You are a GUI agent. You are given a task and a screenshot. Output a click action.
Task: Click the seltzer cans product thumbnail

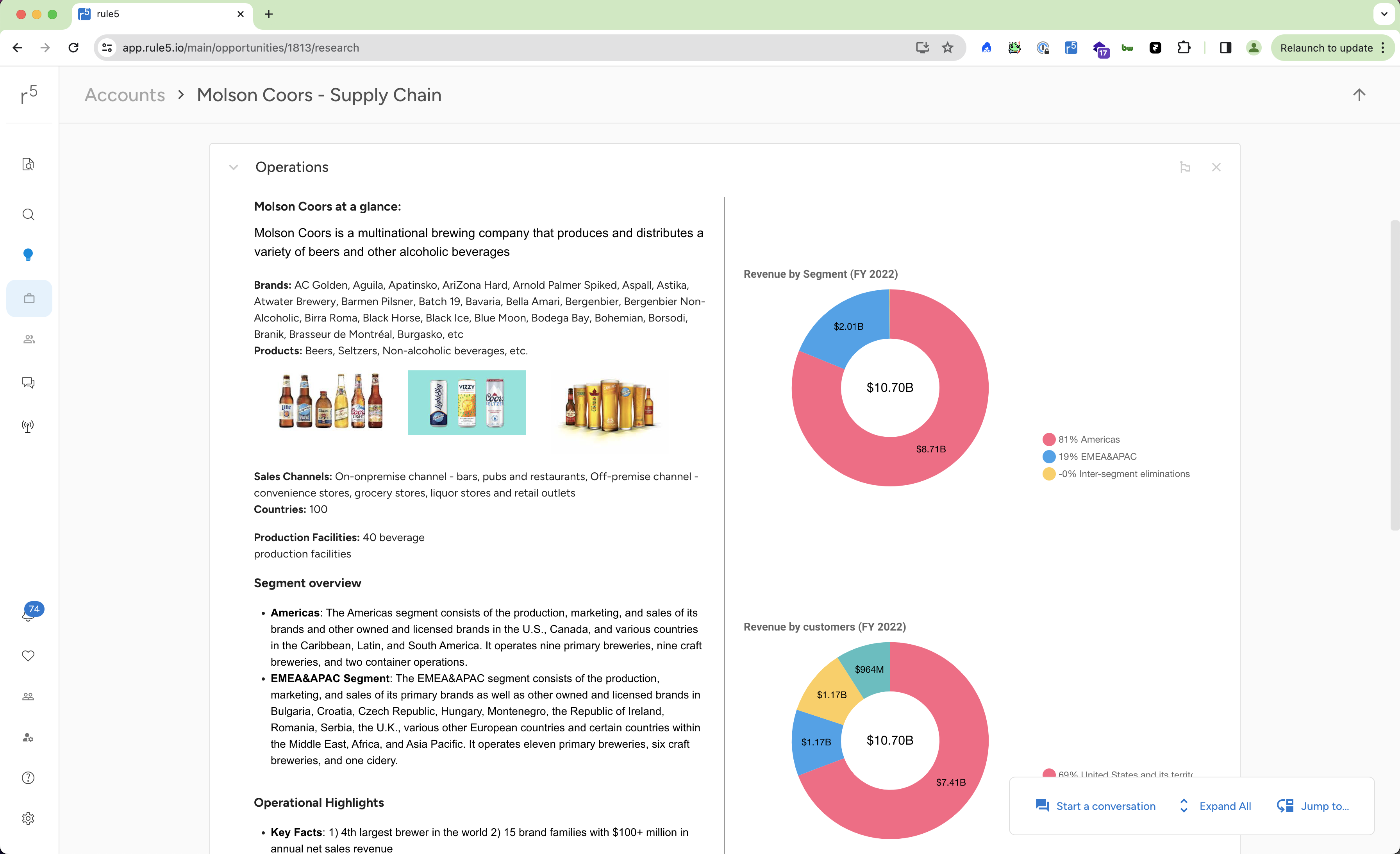click(466, 402)
